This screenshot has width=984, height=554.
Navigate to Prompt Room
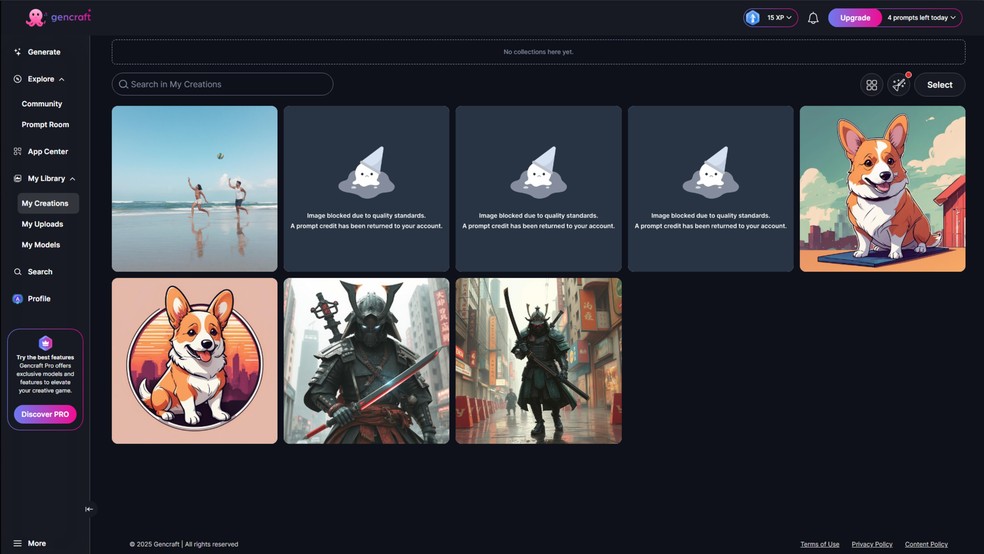pos(45,125)
